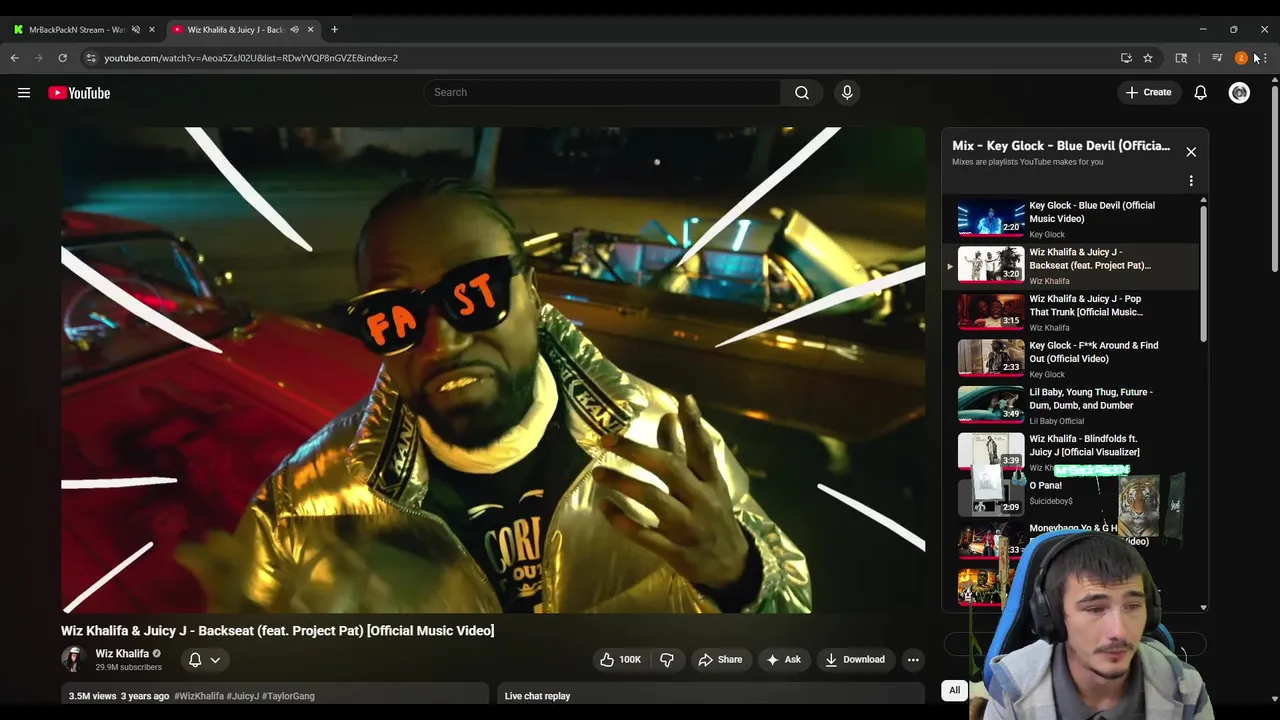Viewport: 1280px width, 720px height.
Task: Focus the YouTube search field
Action: pos(602,92)
